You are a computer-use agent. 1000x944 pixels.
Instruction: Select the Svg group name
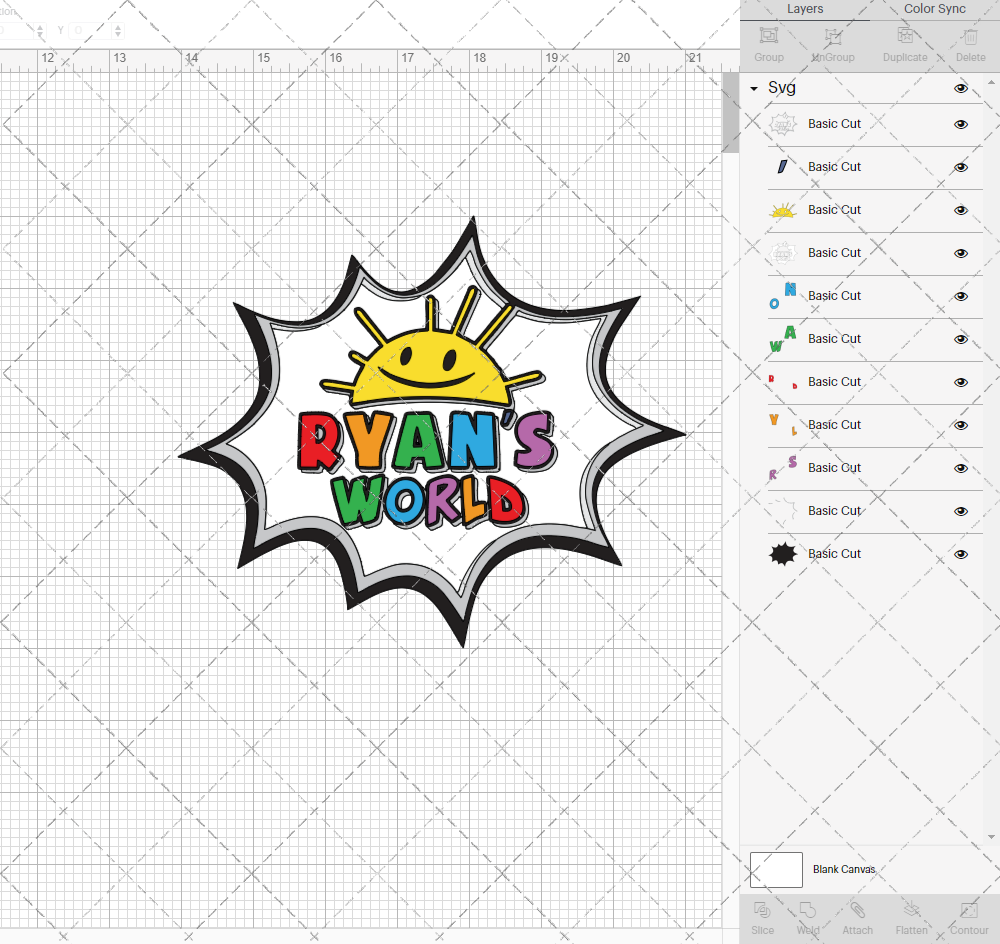coord(782,88)
